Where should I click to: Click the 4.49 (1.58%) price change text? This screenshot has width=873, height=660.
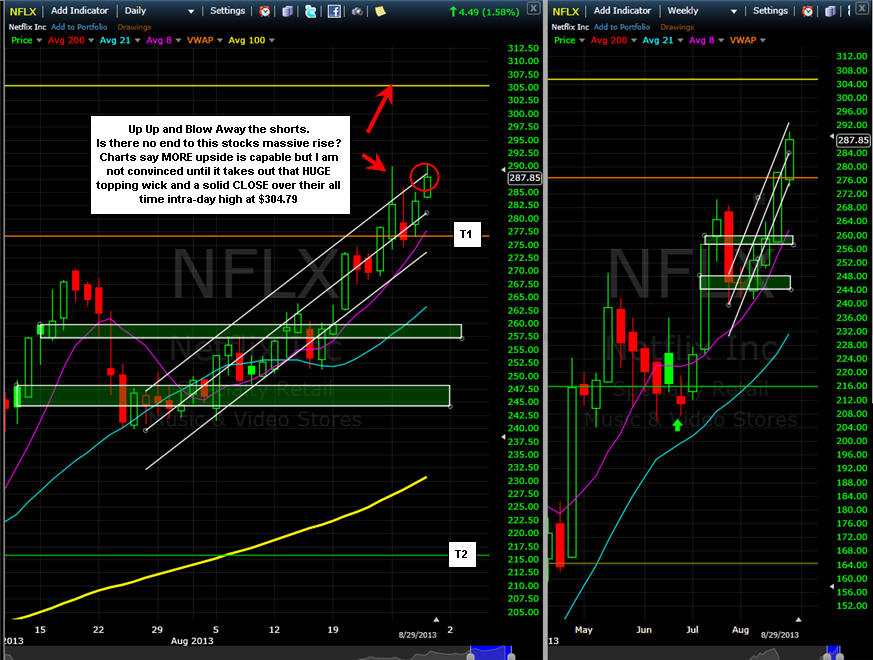tap(484, 12)
